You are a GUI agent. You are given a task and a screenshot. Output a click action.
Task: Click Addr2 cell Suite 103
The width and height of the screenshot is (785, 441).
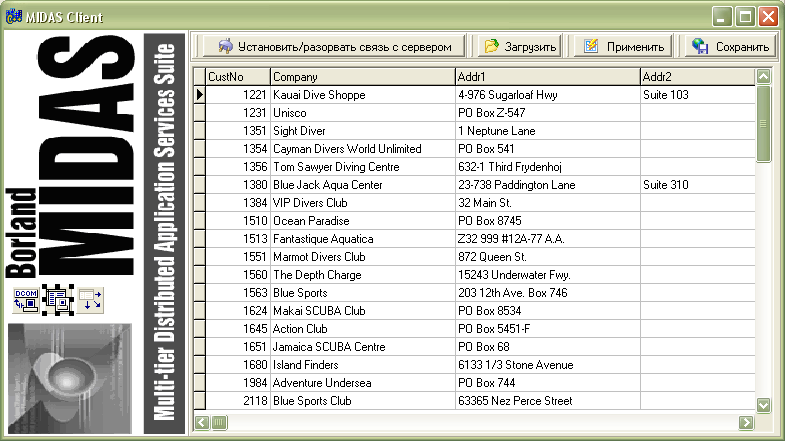point(698,95)
